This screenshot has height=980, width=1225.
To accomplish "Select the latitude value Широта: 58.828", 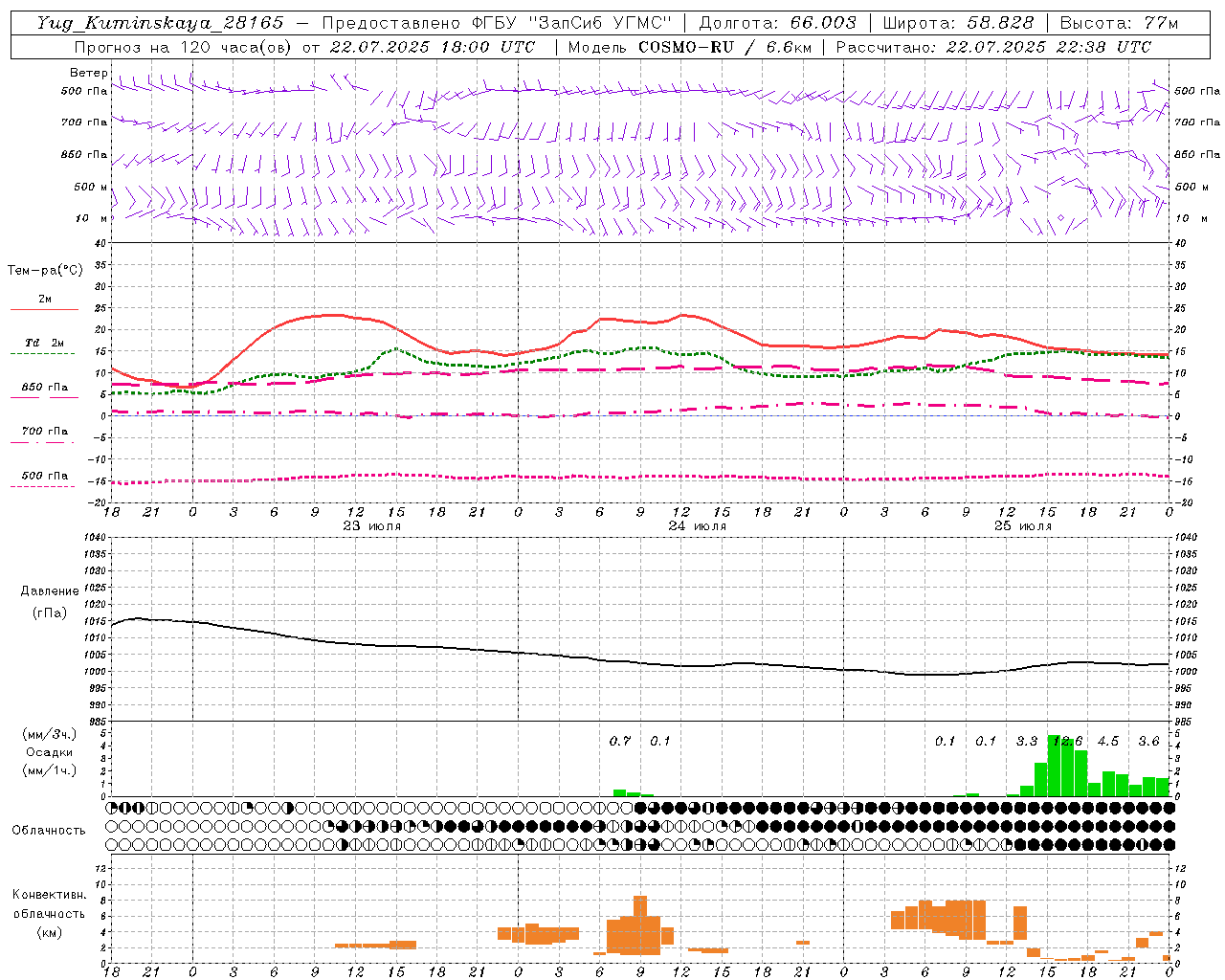I will coord(958,23).
